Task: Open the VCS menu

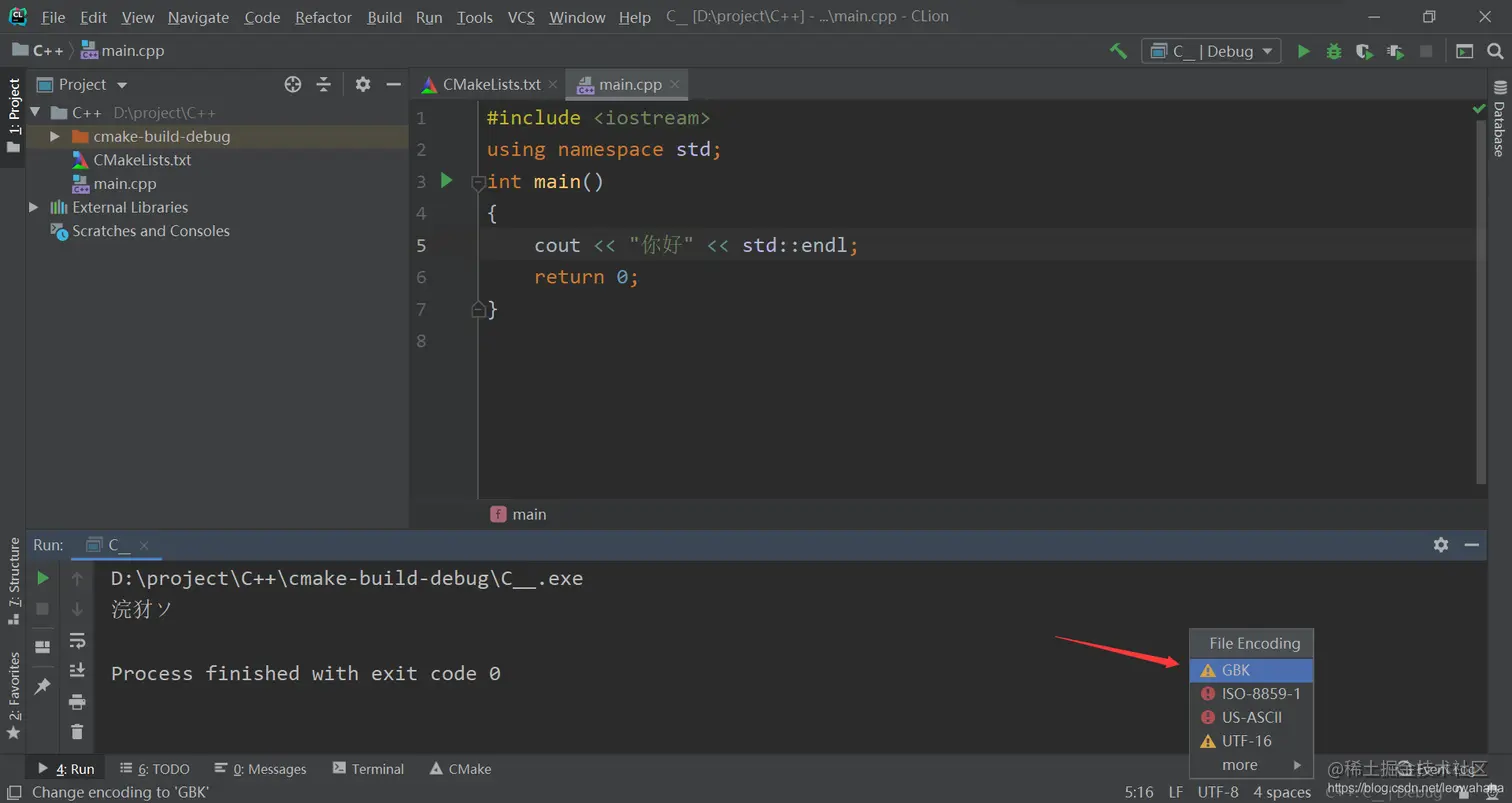Action: point(521,17)
